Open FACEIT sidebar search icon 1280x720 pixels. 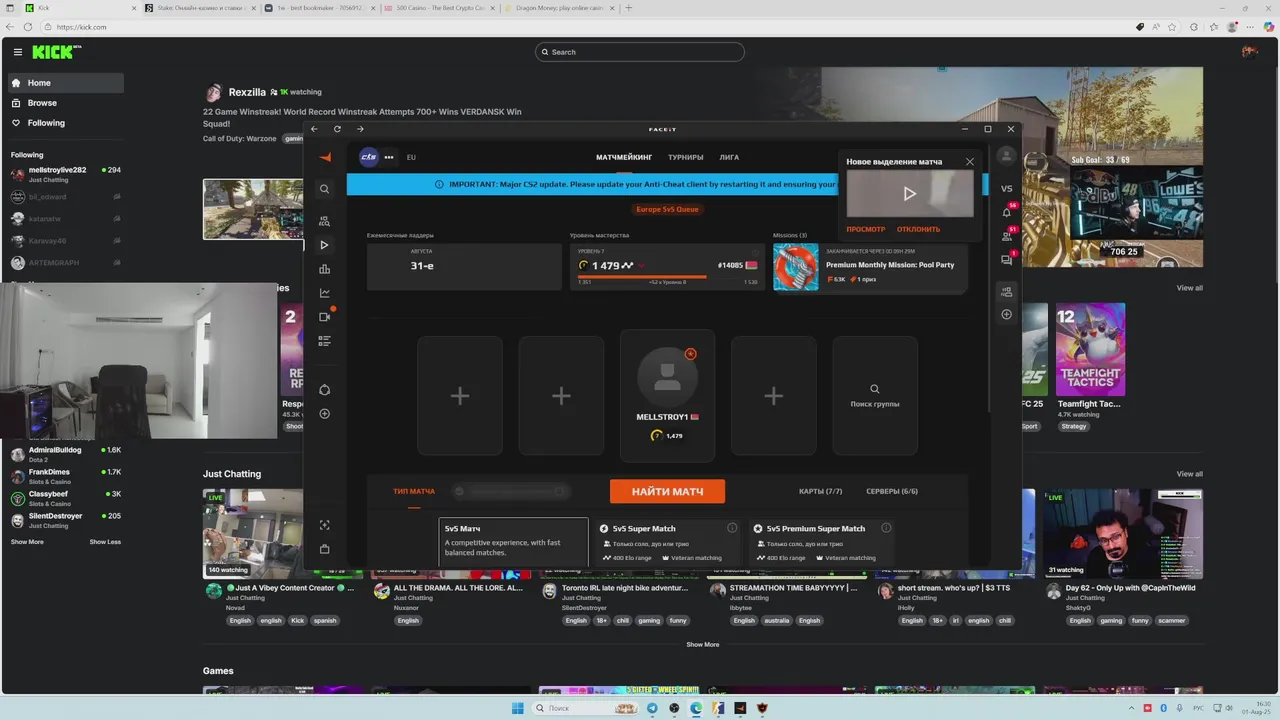324,189
